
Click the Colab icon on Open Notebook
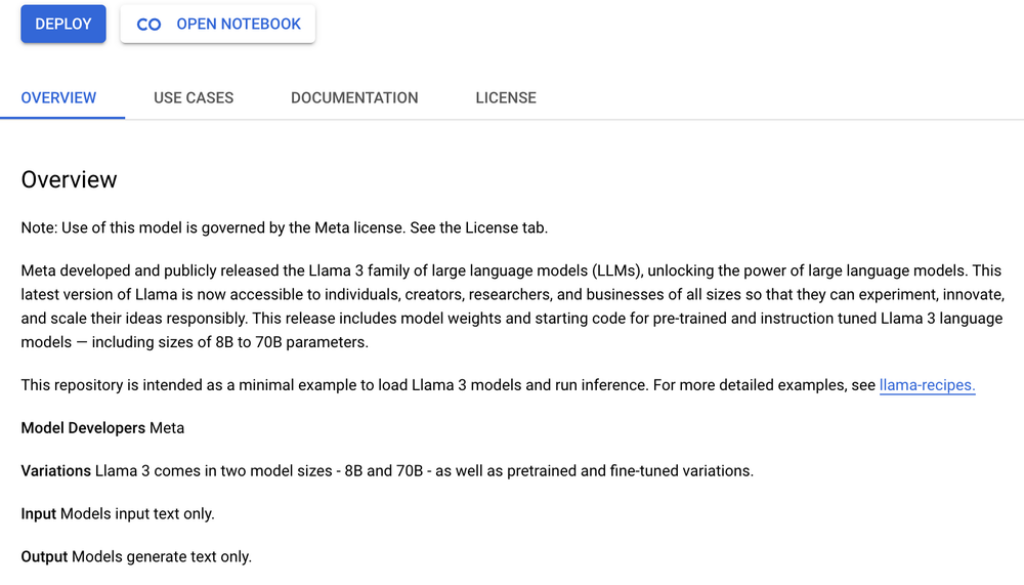(149, 25)
